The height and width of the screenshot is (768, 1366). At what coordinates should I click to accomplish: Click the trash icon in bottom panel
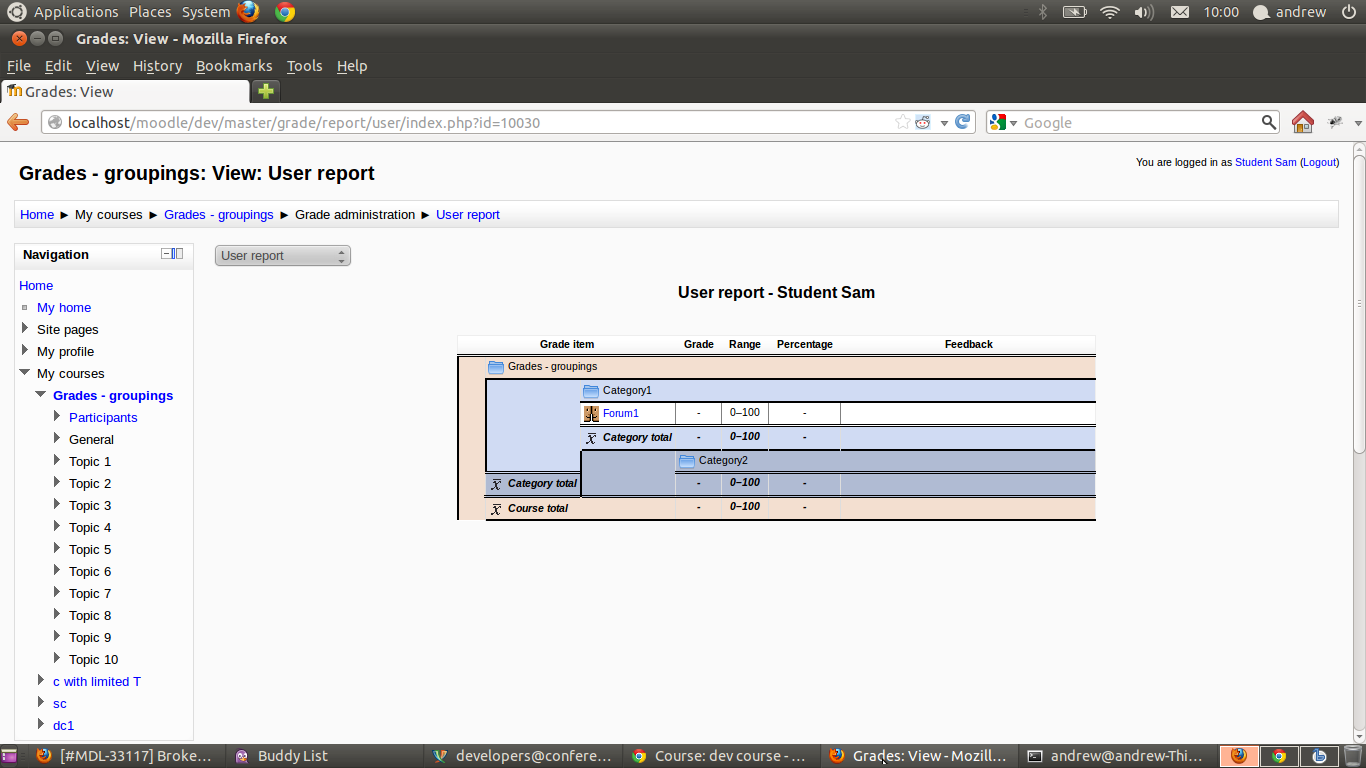pyautogui.click(x=1353, y=756)
